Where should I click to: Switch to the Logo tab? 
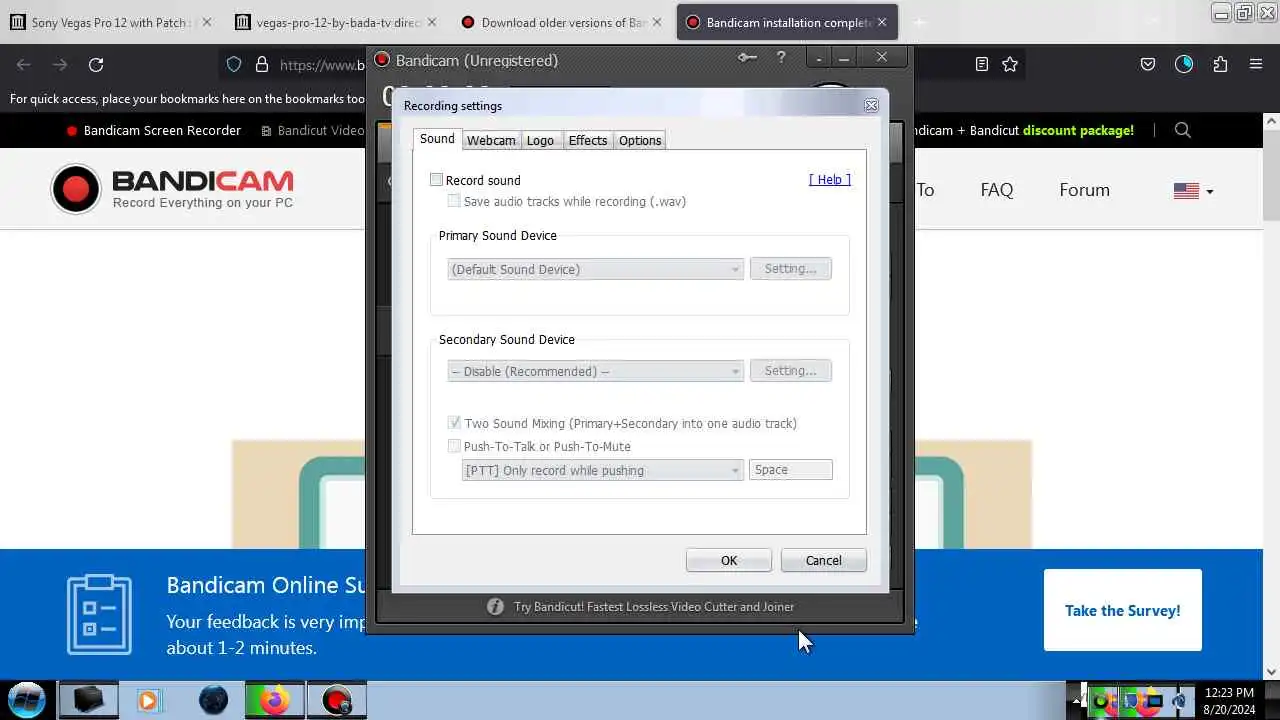point(540,140)
